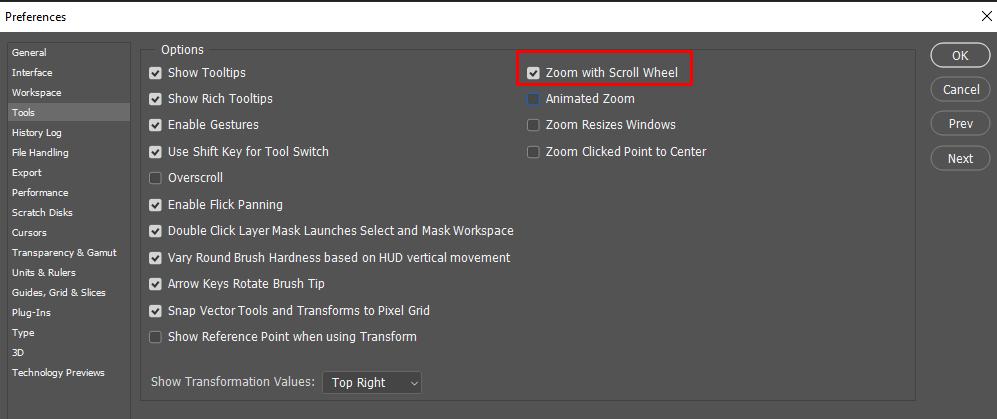Toggle Zoom with Scroll Wheel checkbox

click(534, 73)
